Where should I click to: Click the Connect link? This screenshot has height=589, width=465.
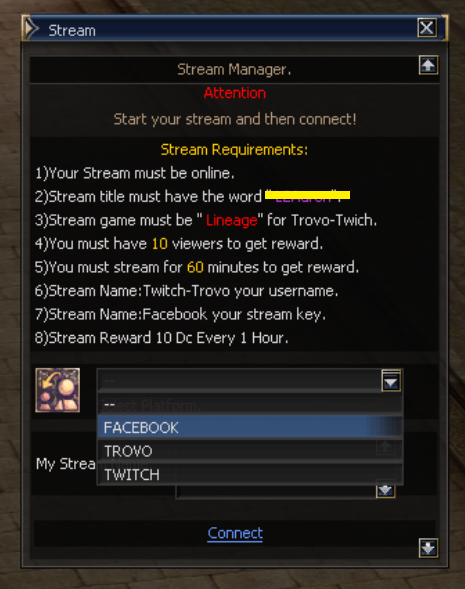point(235,533)
